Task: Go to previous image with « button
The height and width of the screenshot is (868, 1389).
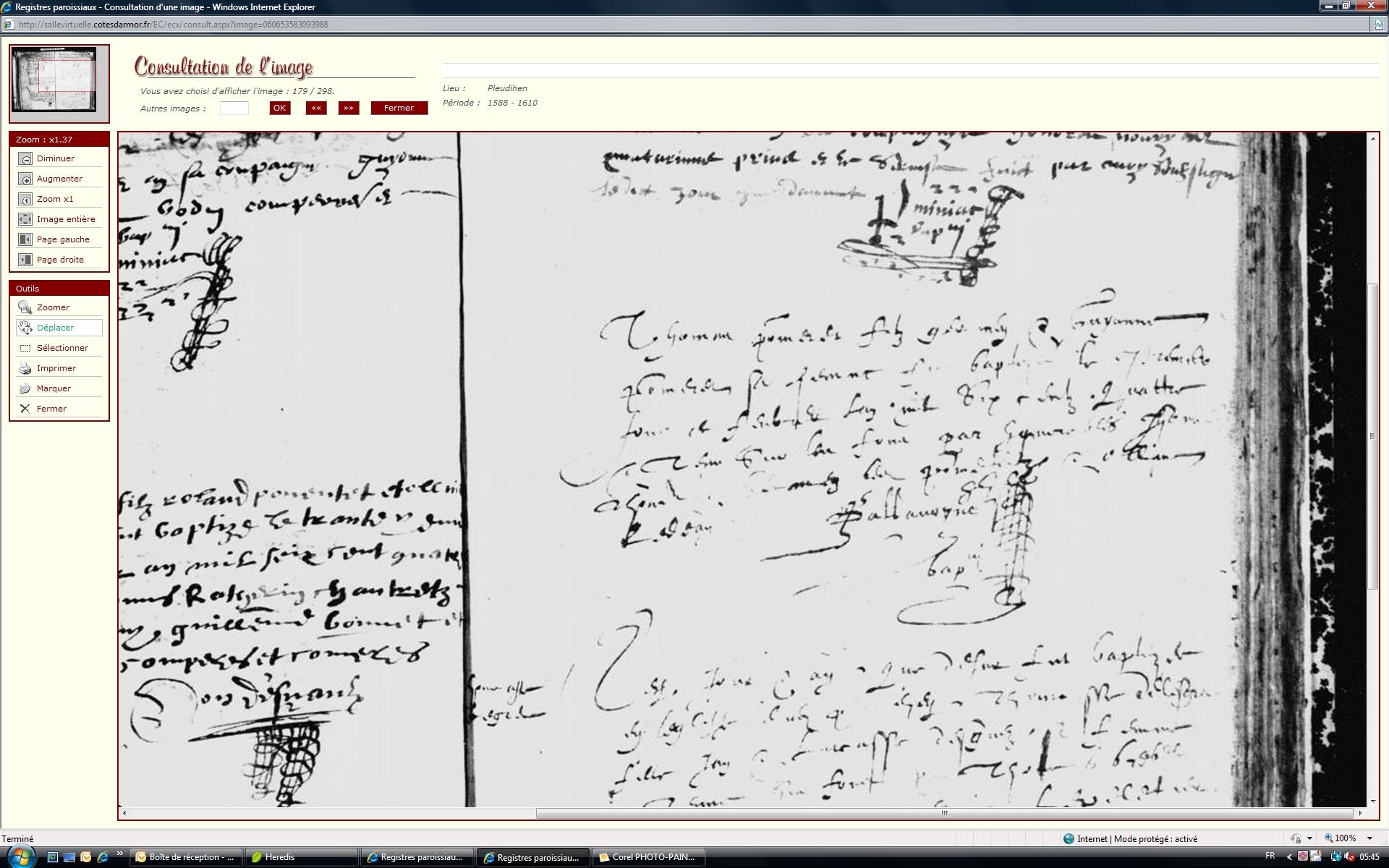Action: (316, 108)
